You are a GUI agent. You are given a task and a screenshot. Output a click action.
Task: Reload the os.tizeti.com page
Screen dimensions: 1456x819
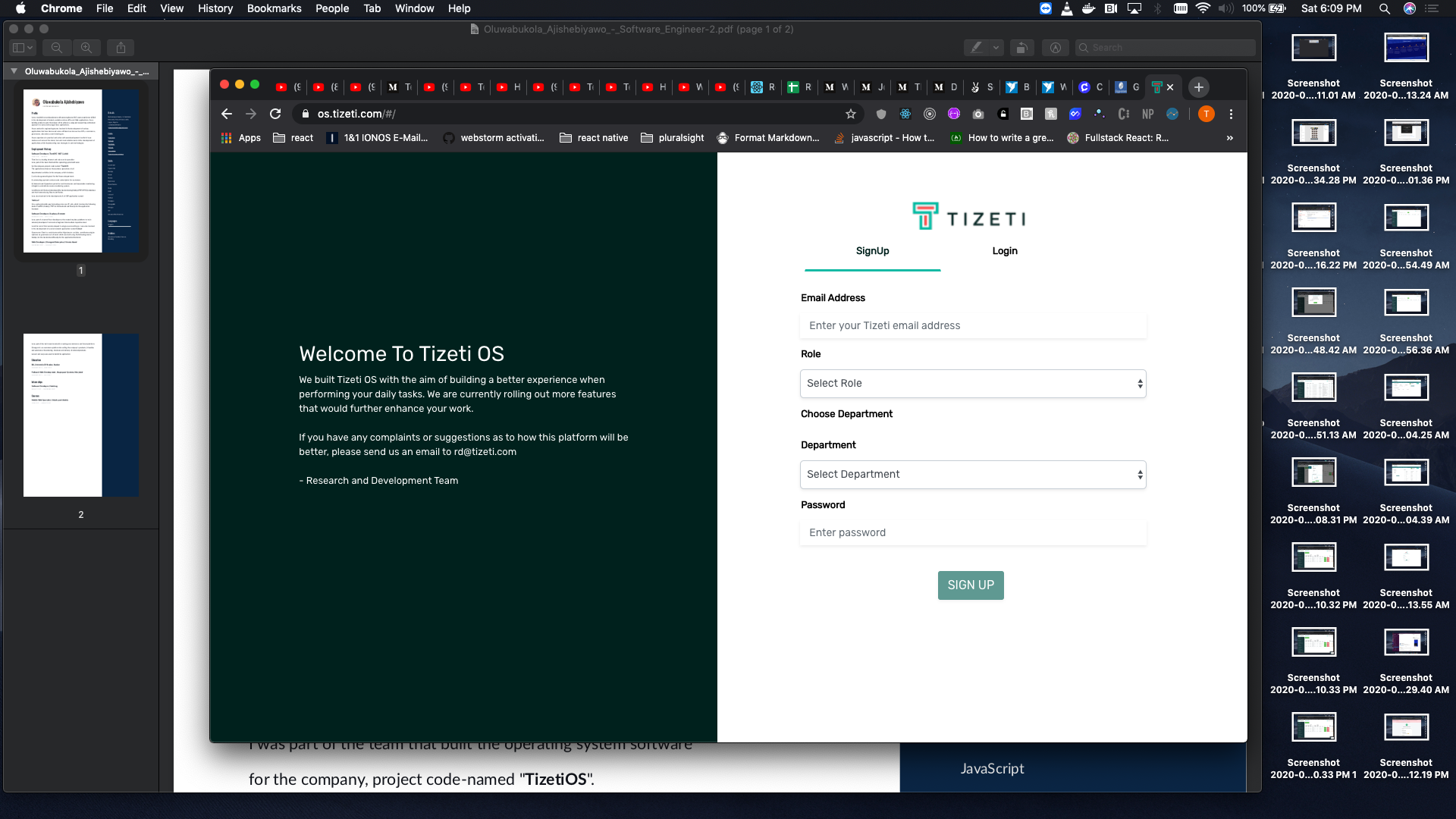pos(275,114)
